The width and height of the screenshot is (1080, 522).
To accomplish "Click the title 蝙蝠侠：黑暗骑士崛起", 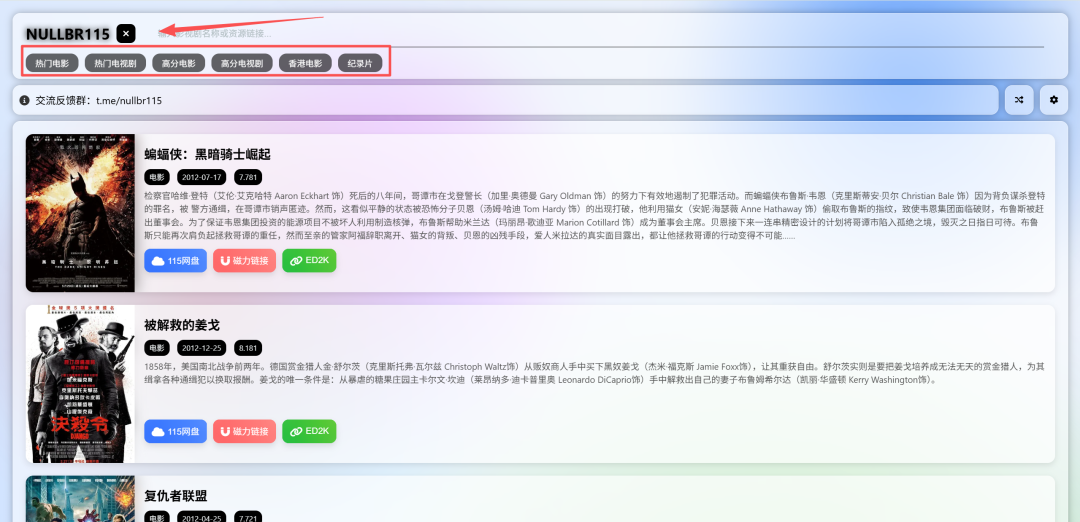I will (207, 154).
